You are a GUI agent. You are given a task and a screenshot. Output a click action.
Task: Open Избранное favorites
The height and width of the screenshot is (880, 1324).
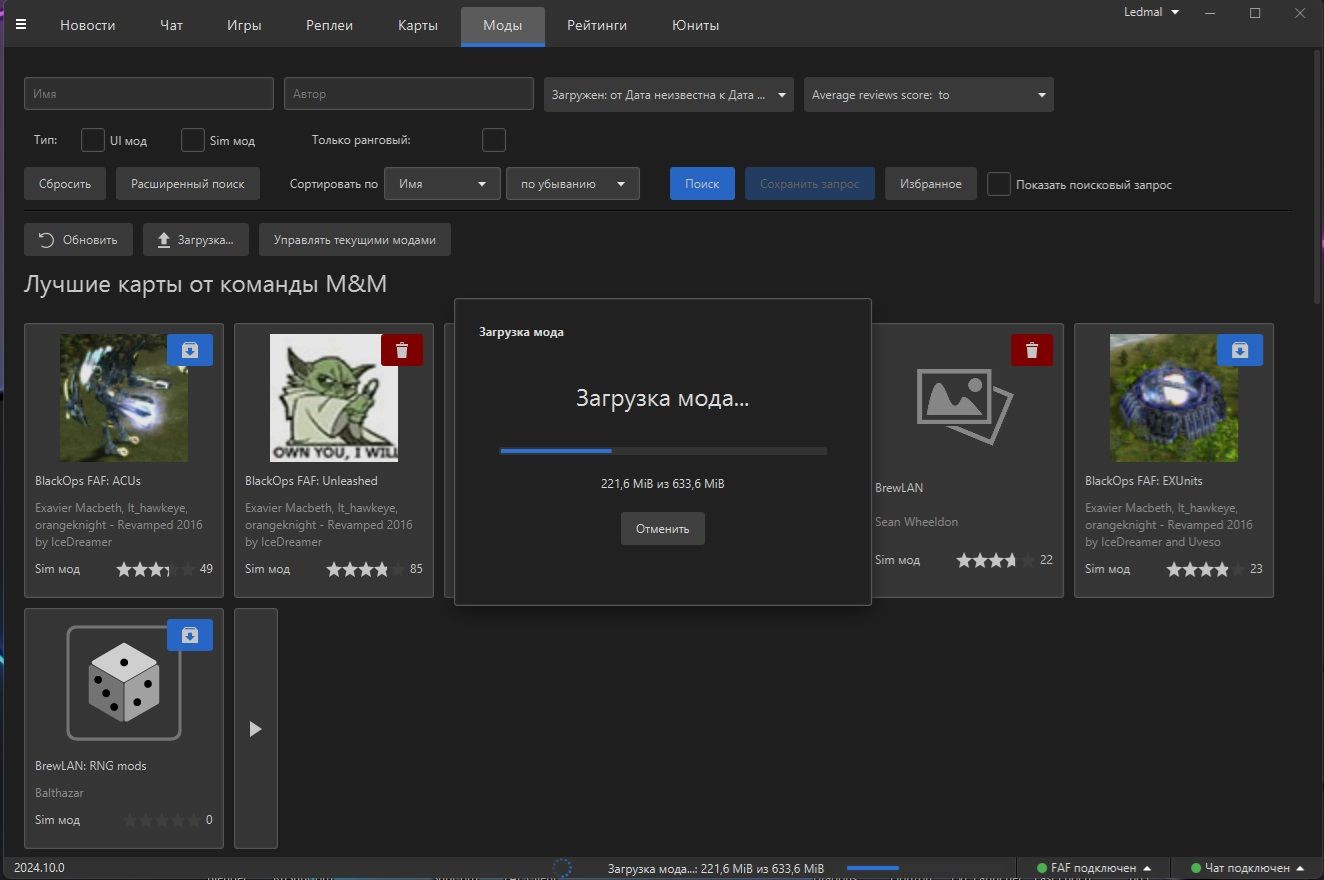click(931, 184)
